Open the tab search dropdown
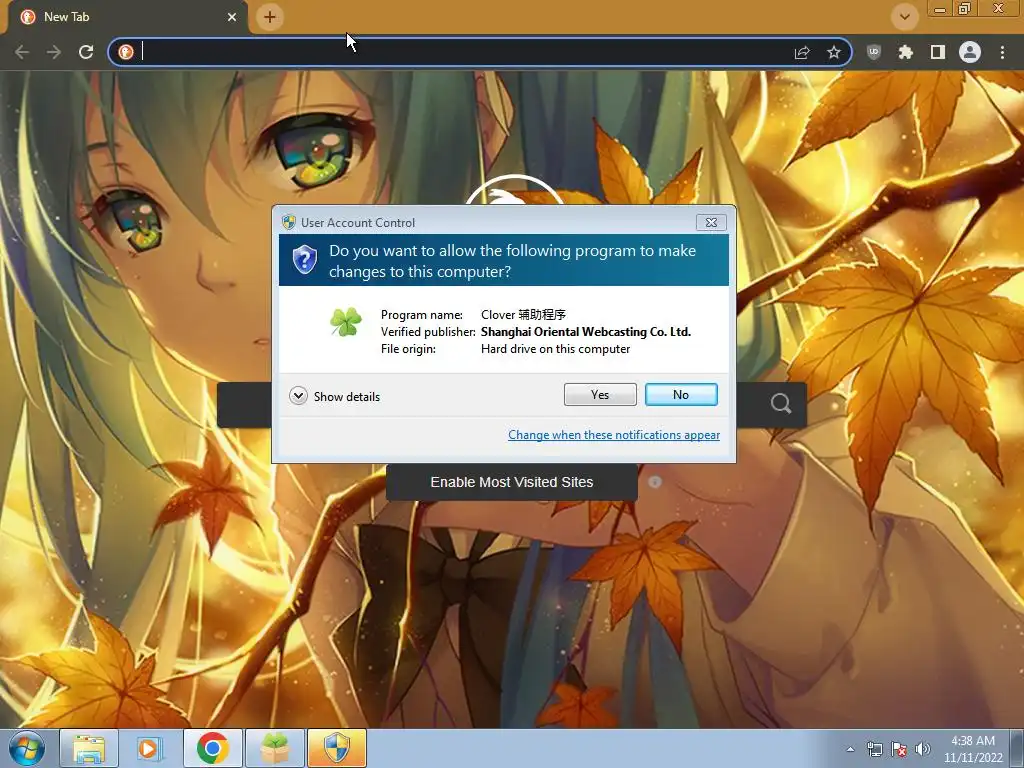Viewport: 1024px width, 768px height. pos(904,17)
